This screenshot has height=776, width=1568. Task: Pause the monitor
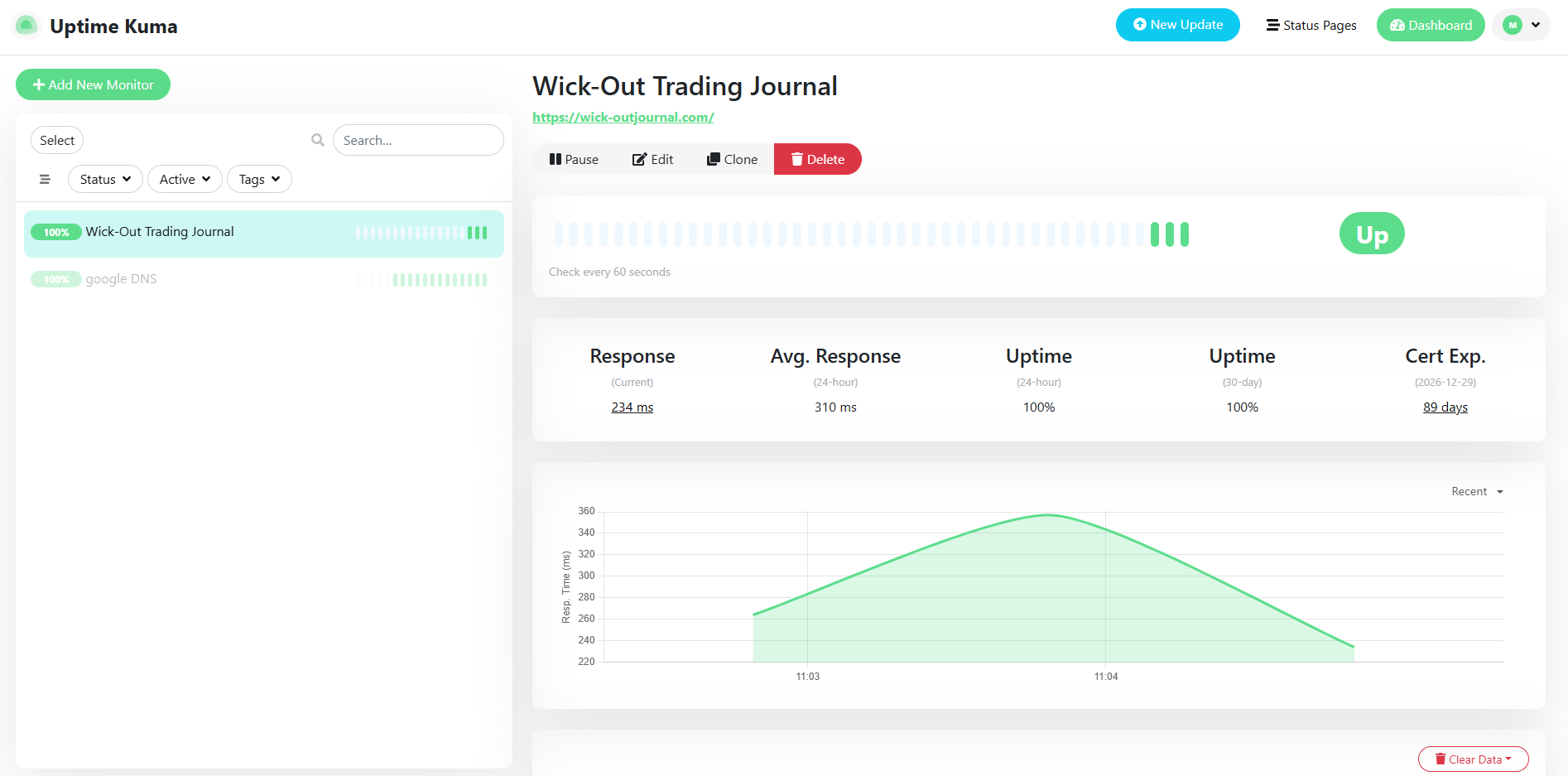click(574, 159)
